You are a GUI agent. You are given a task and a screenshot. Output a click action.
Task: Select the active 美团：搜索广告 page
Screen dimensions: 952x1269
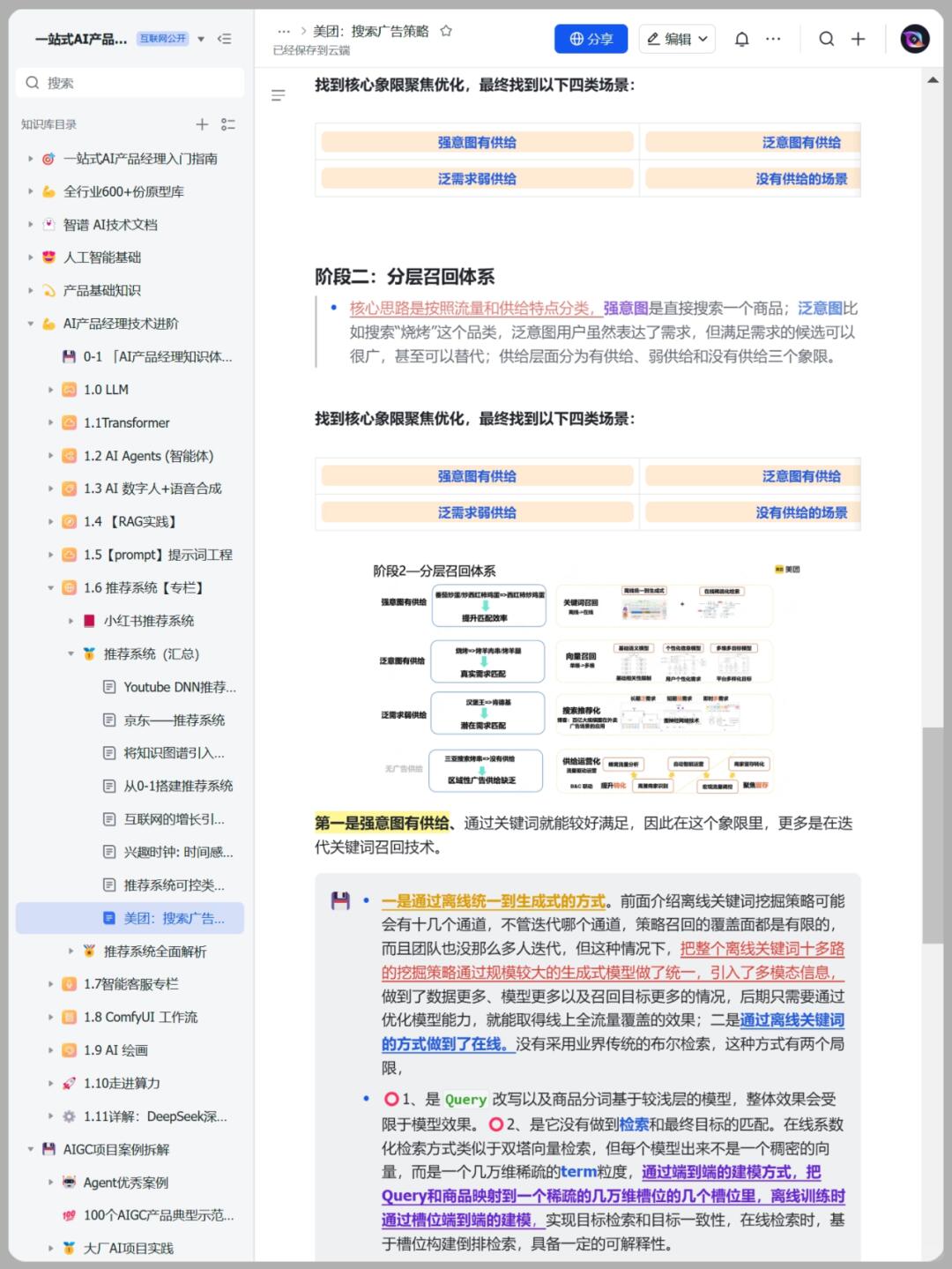pyautogui.click(x=130, y=918)
